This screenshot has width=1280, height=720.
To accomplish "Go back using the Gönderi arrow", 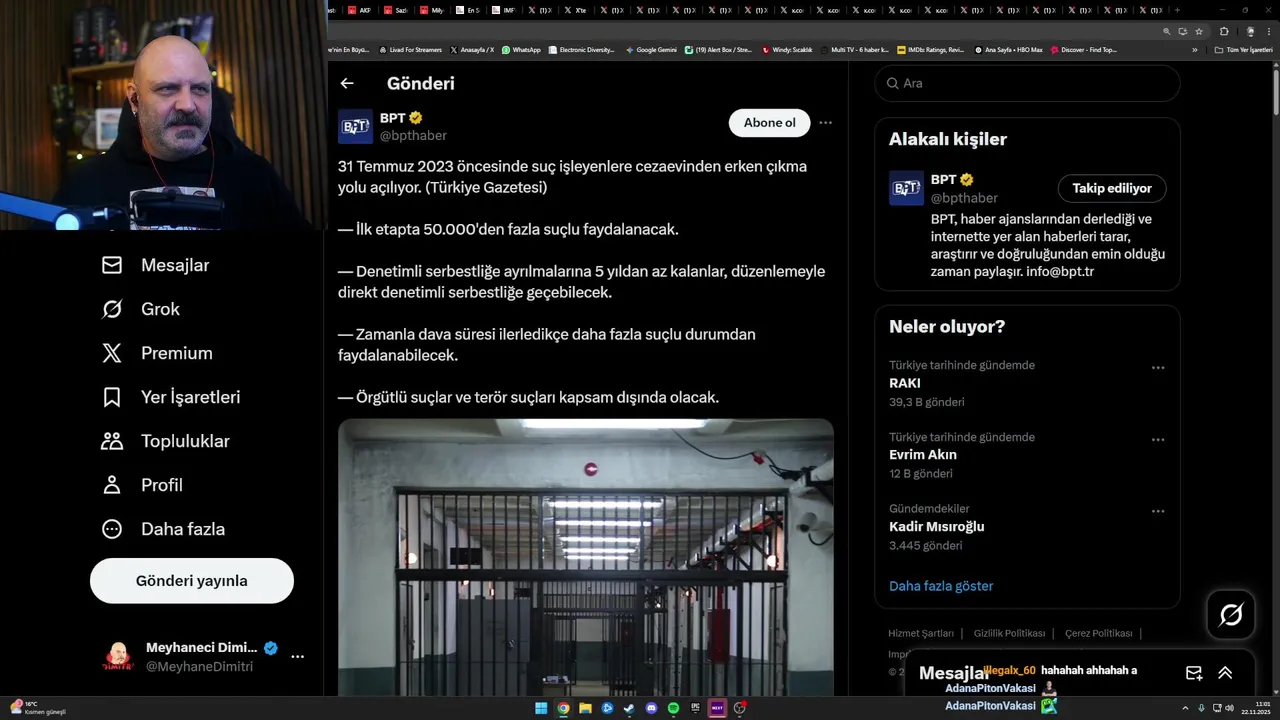I will 347,83.
